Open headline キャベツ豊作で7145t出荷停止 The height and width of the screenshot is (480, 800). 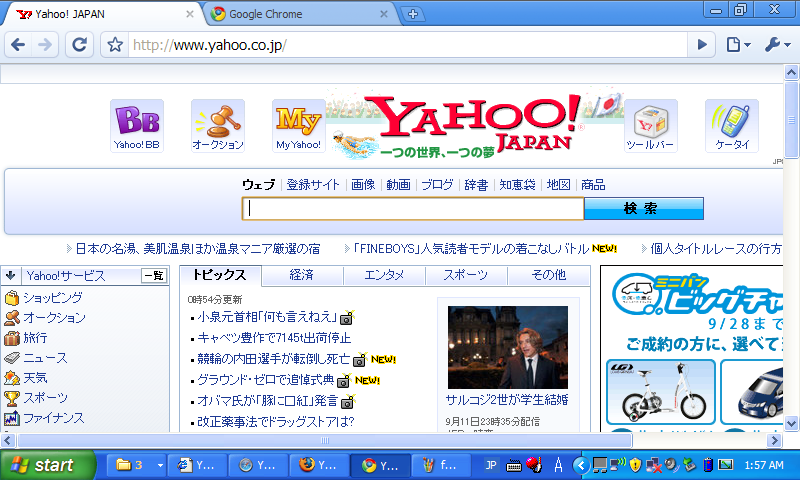pos(274,338)
